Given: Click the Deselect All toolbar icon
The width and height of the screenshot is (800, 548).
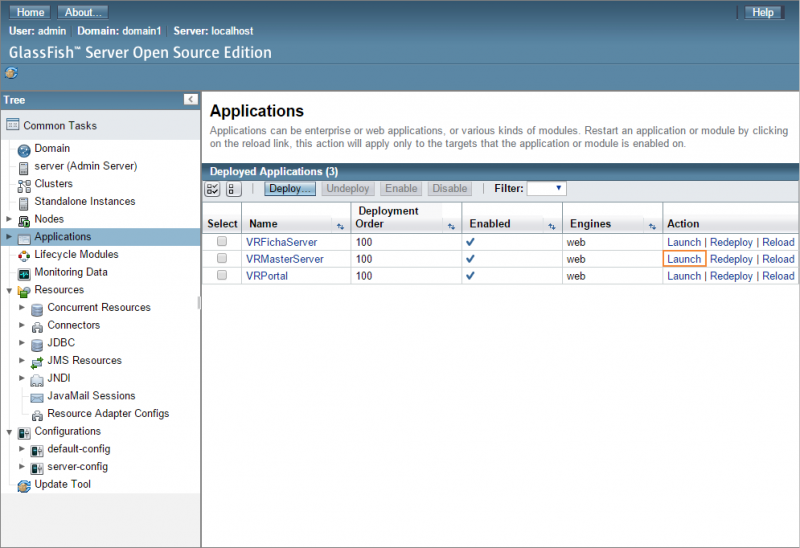Looking at the screenshot, I should [234, 189].
